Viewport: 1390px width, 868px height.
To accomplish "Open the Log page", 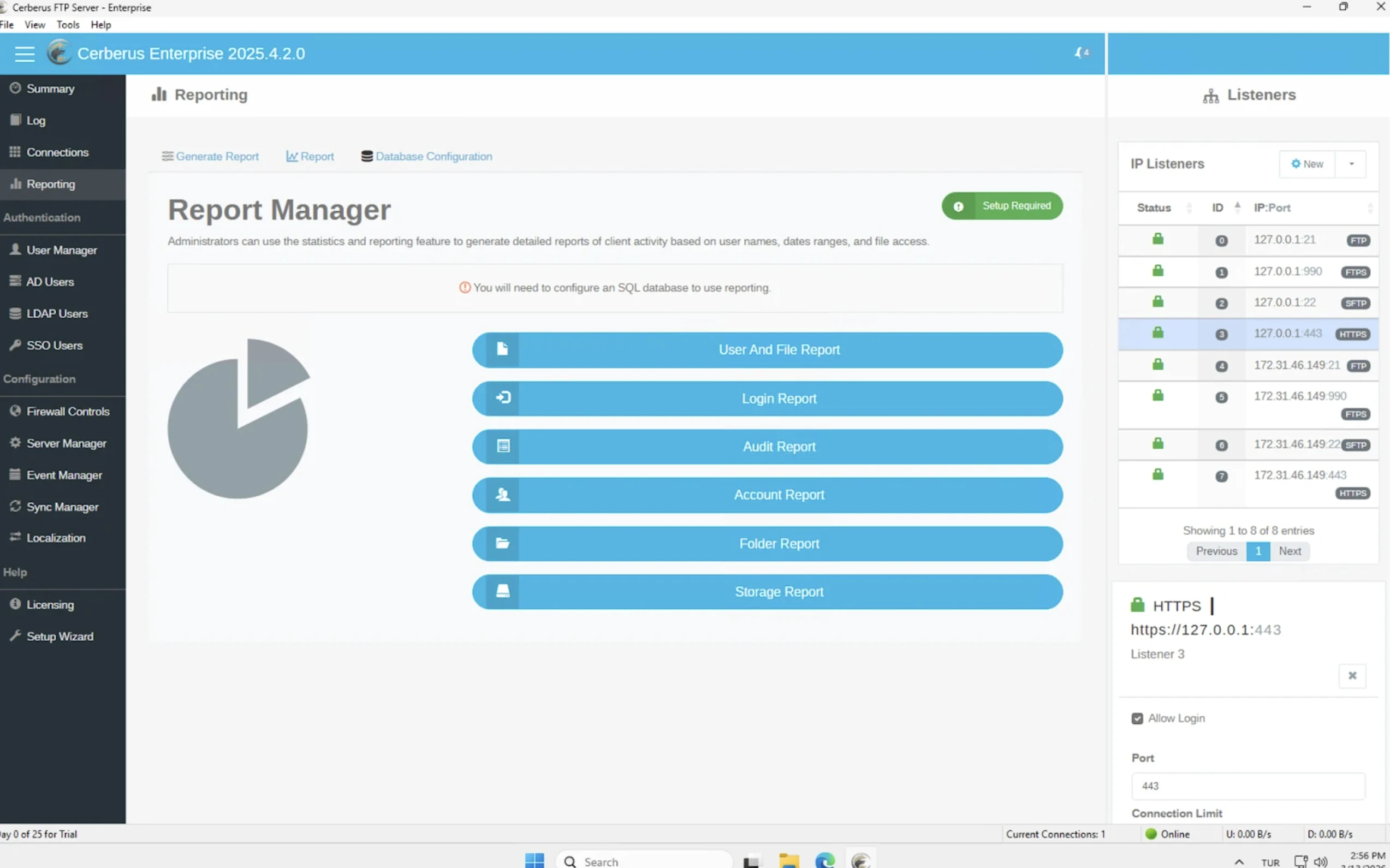I will 63,121.
